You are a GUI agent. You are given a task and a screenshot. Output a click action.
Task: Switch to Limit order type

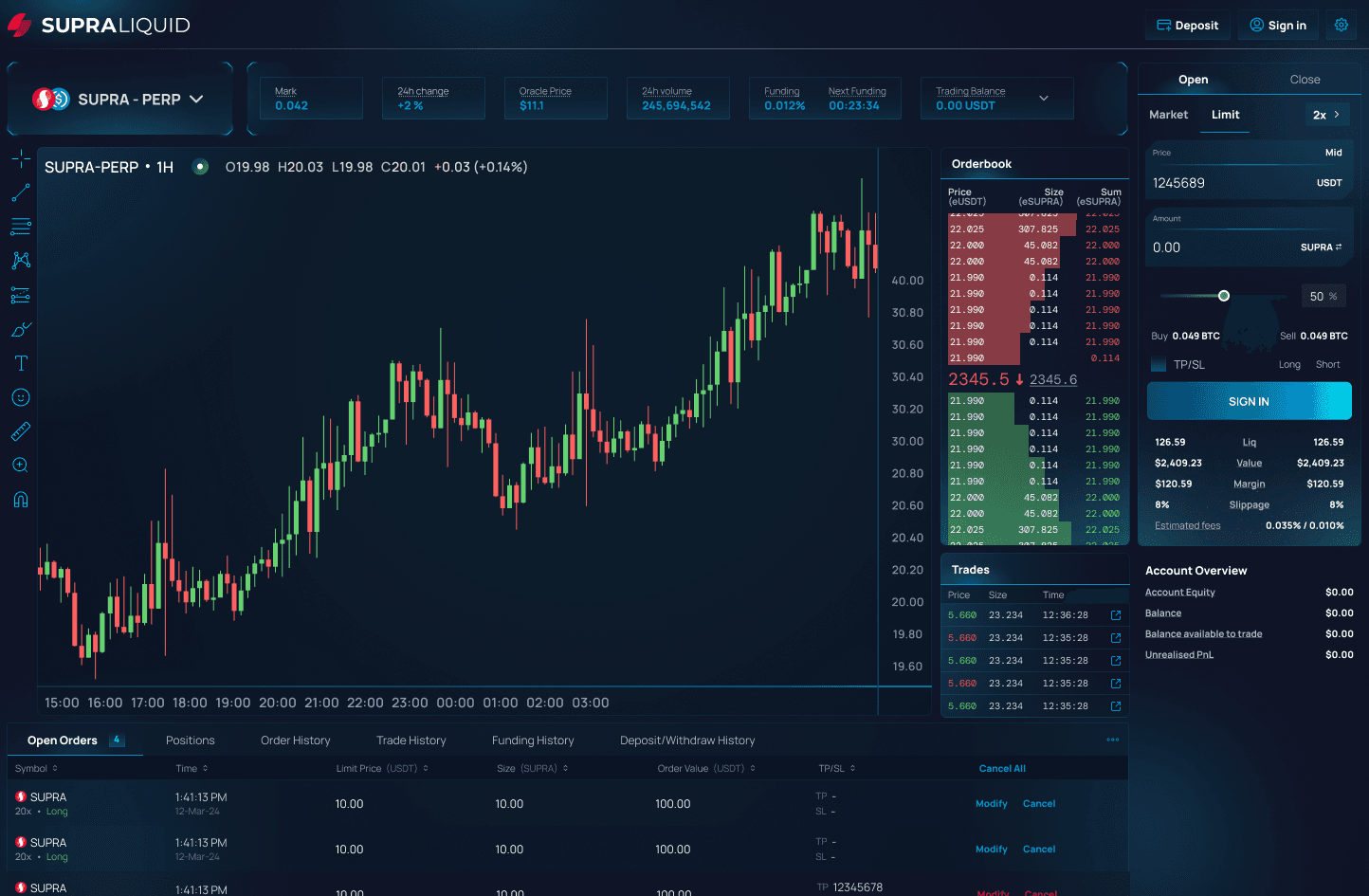coord(1225,115)
